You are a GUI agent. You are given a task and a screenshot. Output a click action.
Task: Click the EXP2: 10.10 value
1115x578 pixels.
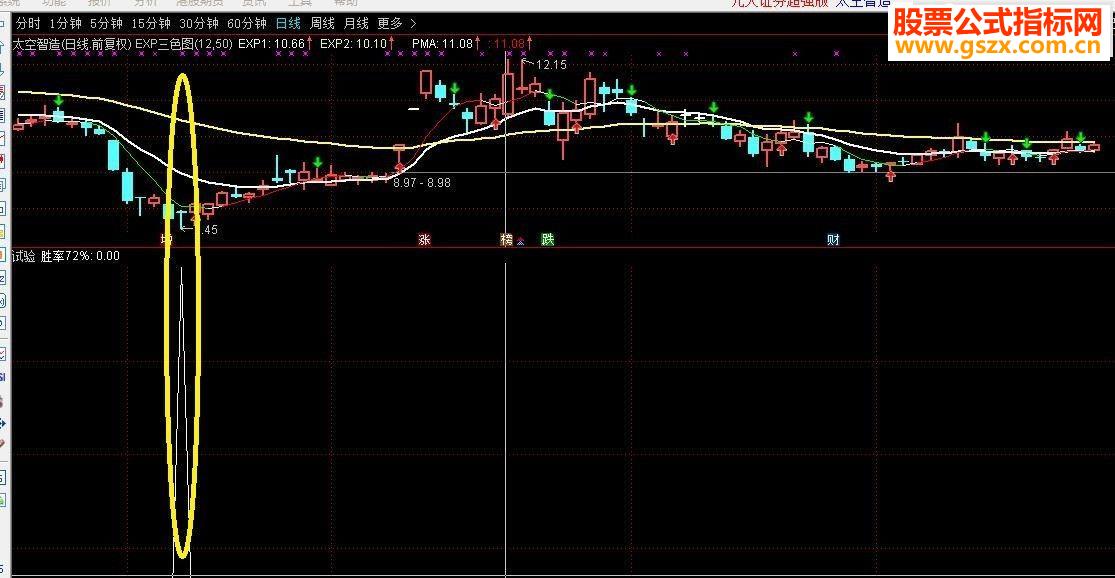point(353,44)
